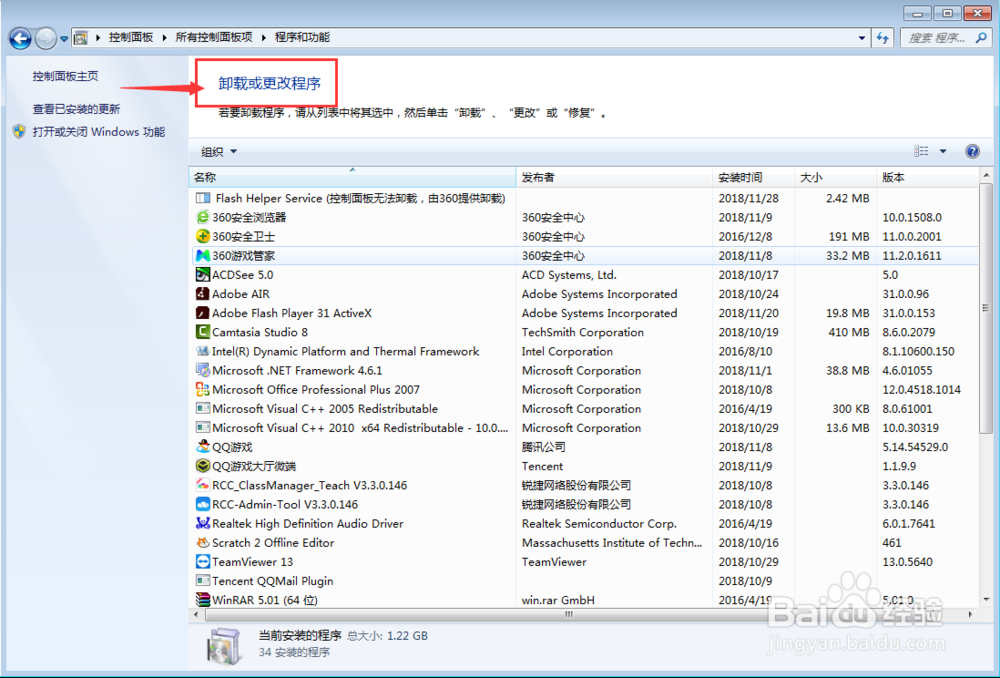Select Scratch 2 Offline Editor icon
Screen dimensions: 1000x678
[203, 543]
